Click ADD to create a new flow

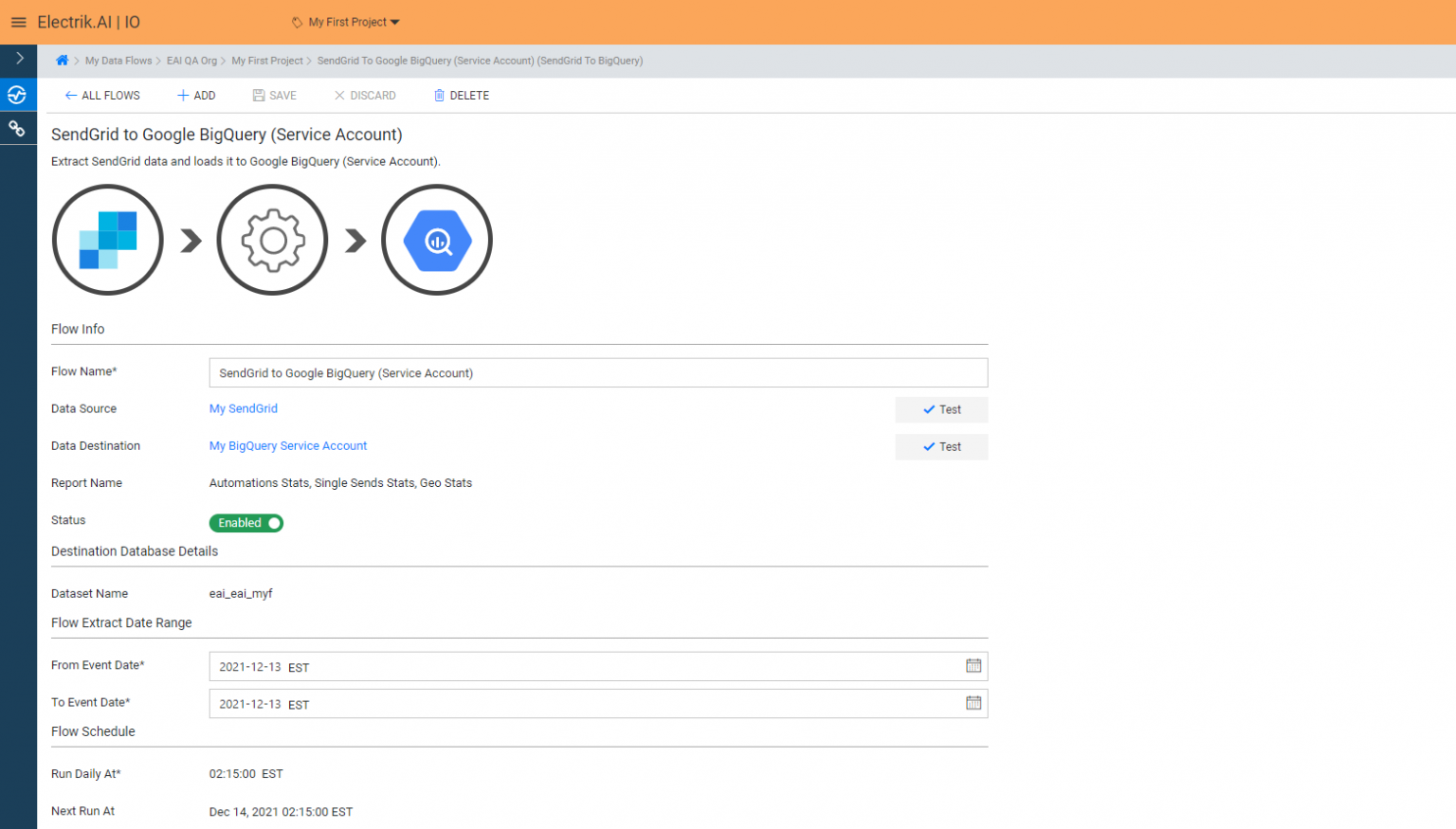tap(195, 95)
